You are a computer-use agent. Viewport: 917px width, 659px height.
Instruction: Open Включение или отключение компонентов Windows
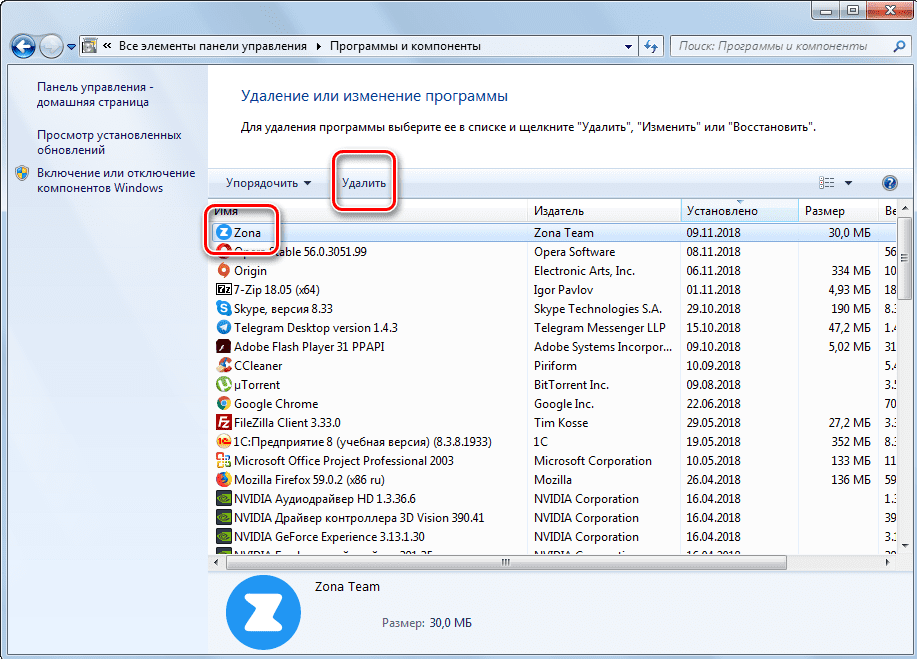click(x=116, y=180)
